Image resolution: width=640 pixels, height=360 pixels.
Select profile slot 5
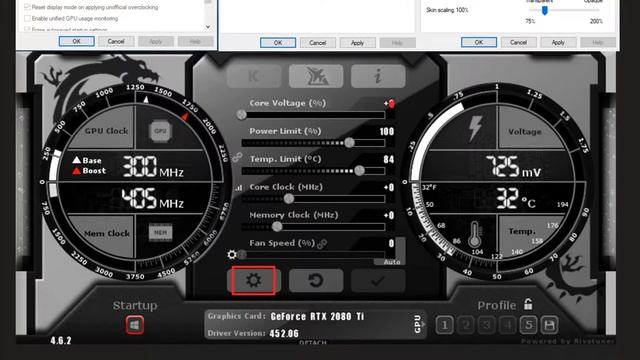[529, 325]
